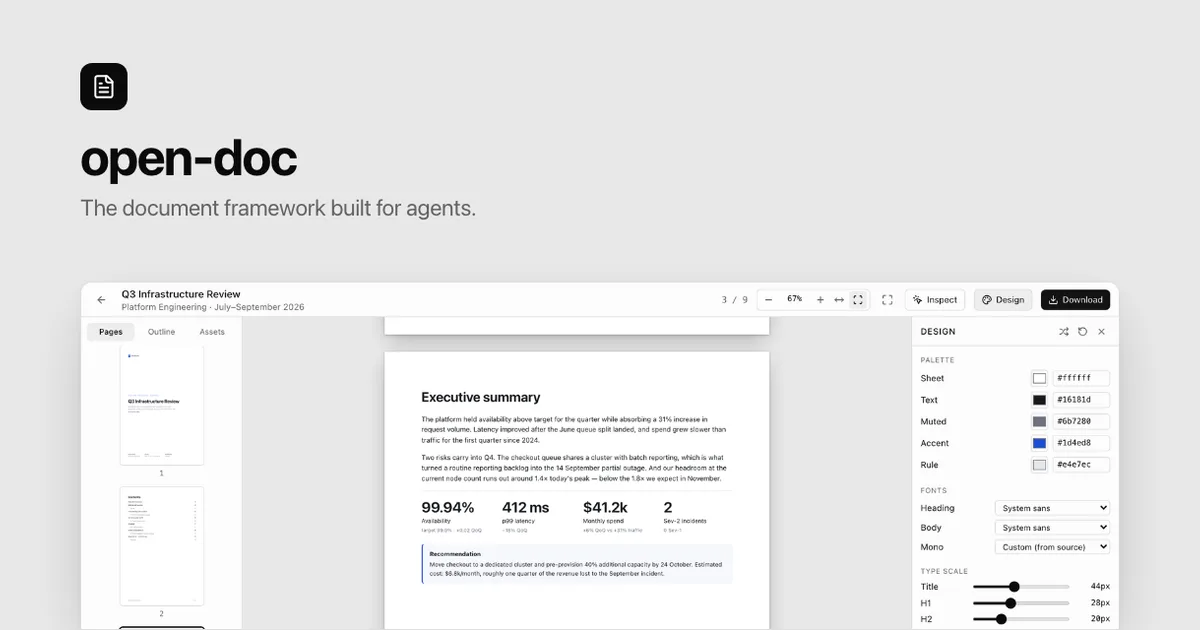Click the Title type scale slider
The image size is (1200, 630).
(x=1022, y=587)
